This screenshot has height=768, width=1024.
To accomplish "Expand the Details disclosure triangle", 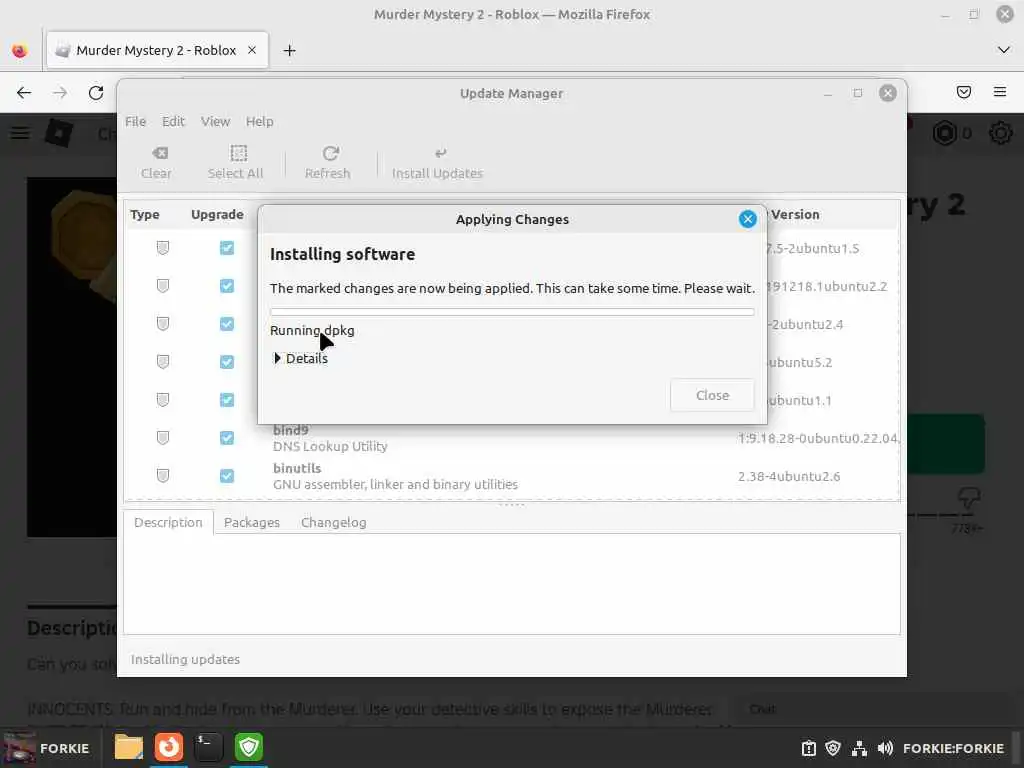I will 278,358.
